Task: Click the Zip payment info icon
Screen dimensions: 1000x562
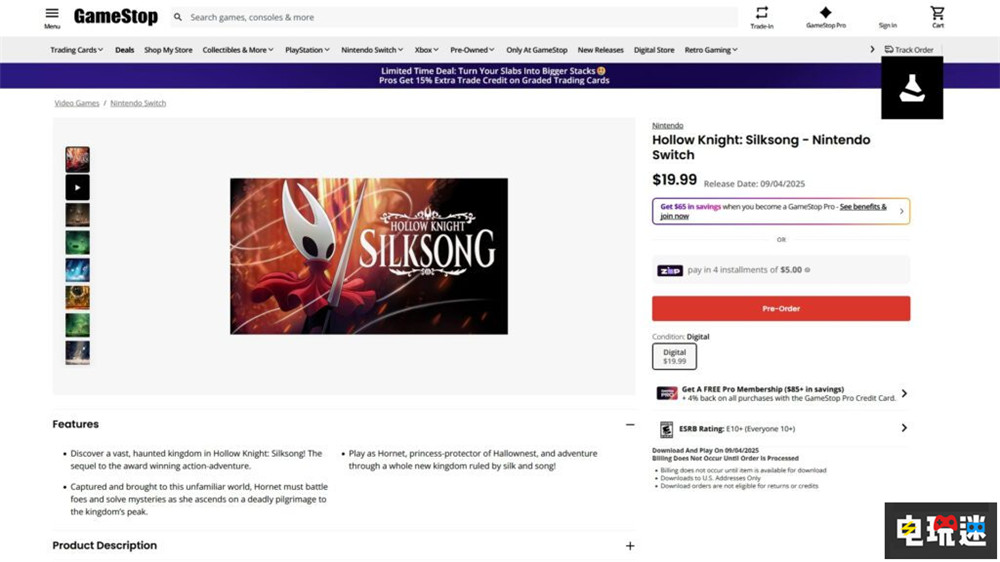Action: pos(807,270)
